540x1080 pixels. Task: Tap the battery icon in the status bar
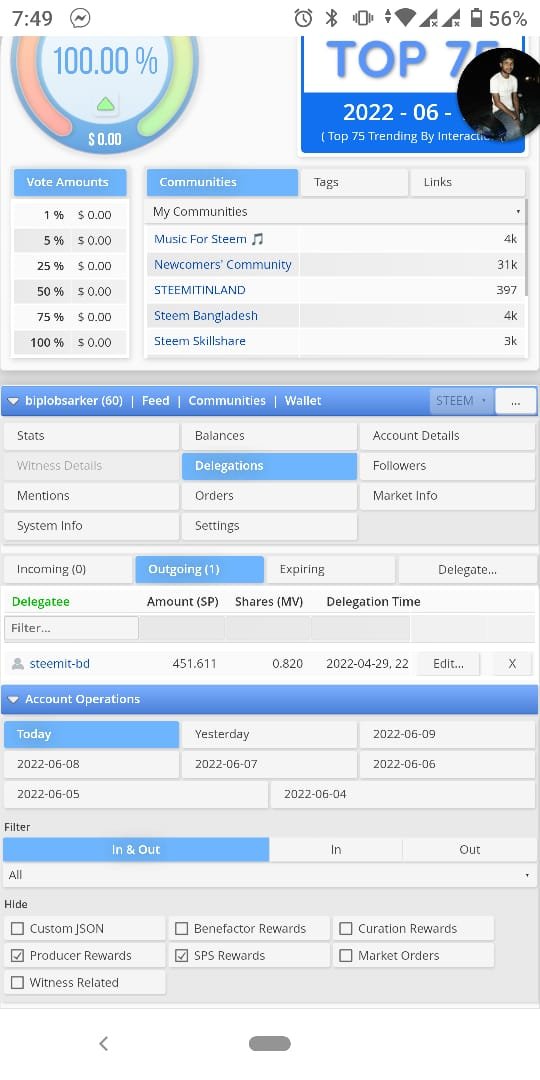coord(476,18)
